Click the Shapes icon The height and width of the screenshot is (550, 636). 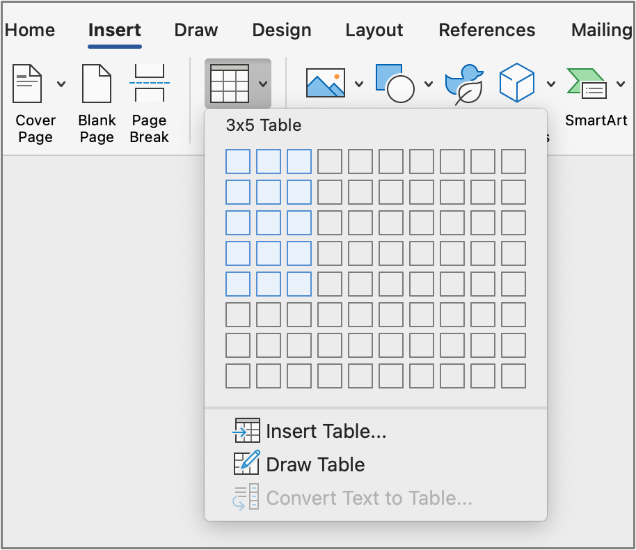pyautogui.click(x=395, y=83)
